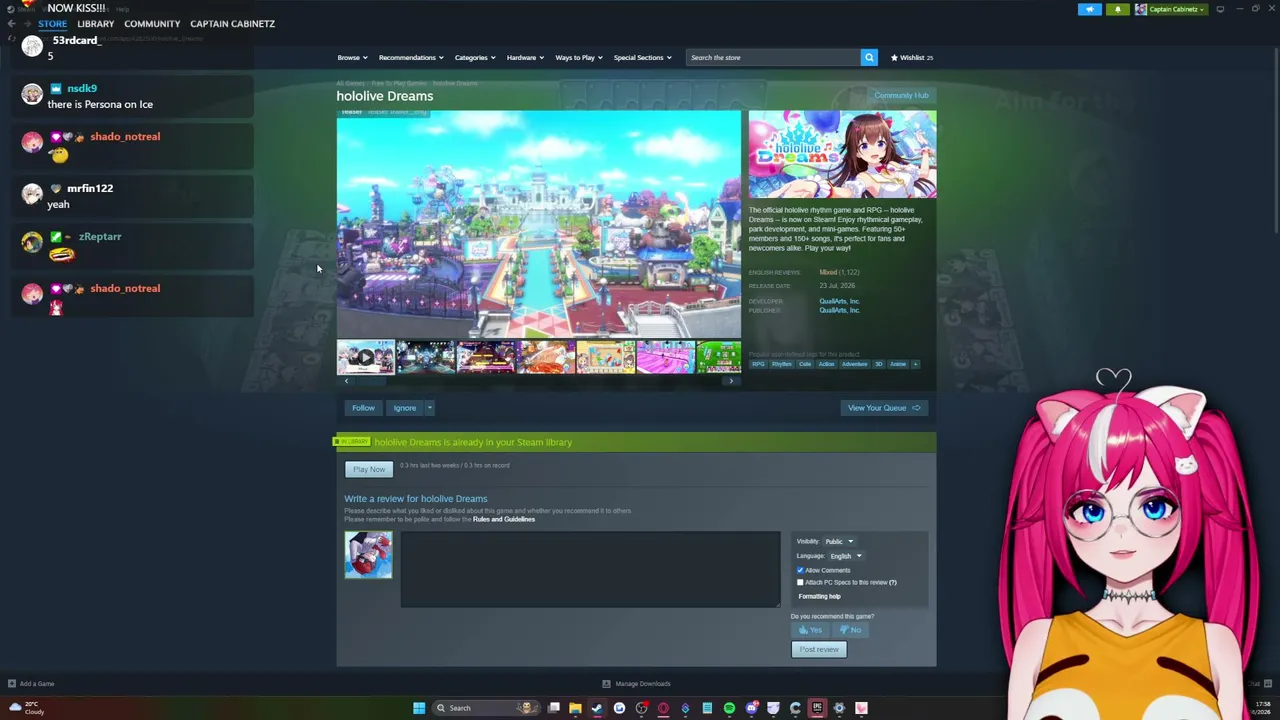Open Discord from the taskbar
1280x720 pixels.
pos(751,708)
